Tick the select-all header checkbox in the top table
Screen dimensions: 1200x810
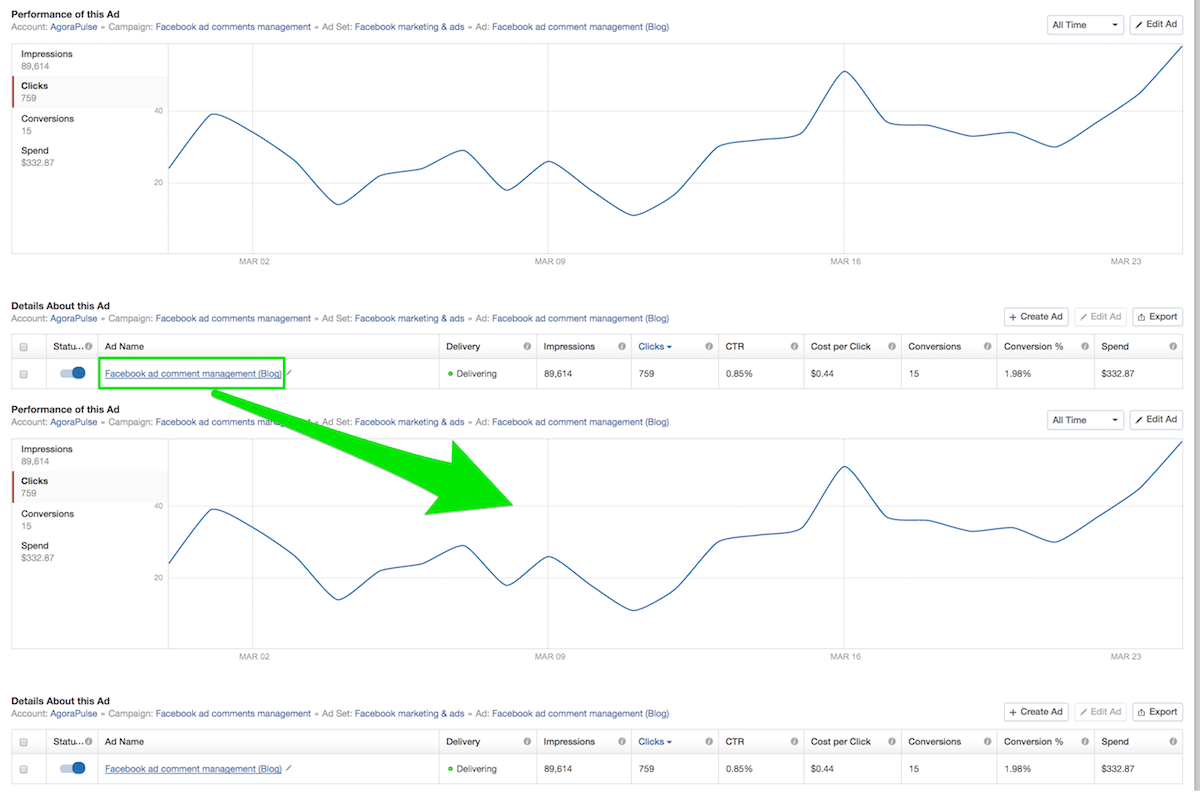pos(24,347)
